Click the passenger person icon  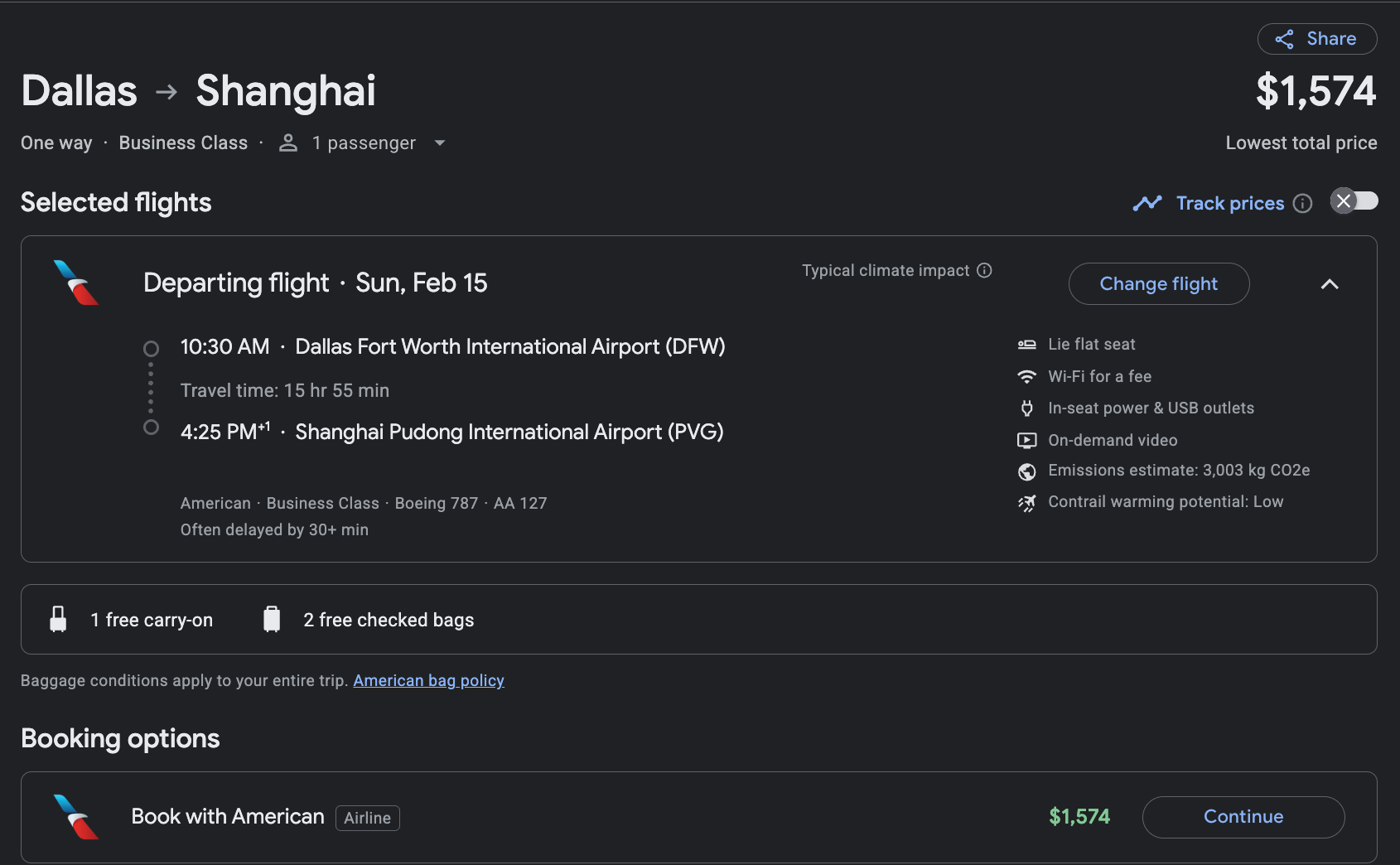tap(288, 143)
